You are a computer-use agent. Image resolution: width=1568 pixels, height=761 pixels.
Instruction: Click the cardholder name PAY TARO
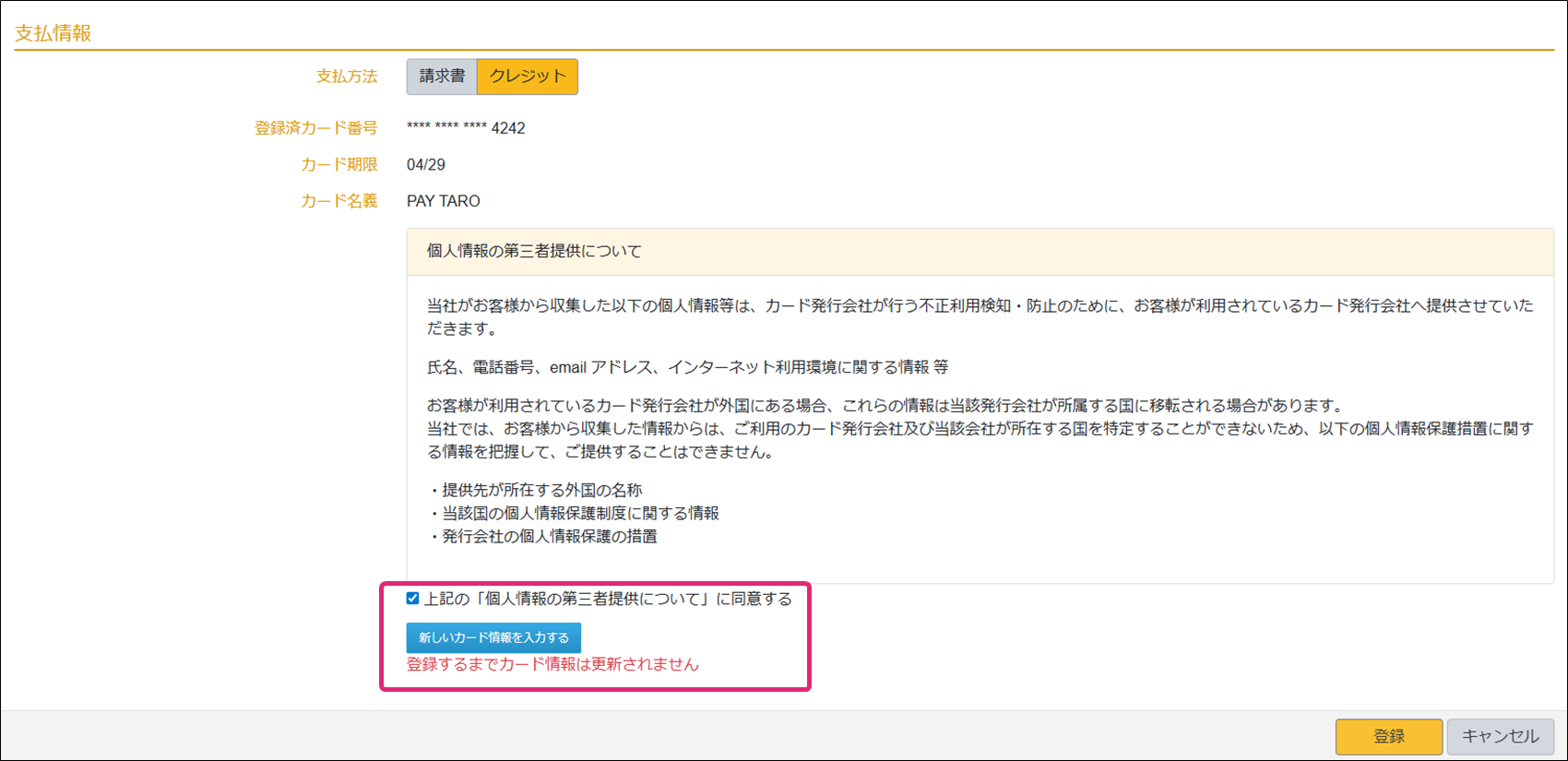[444, 201]
